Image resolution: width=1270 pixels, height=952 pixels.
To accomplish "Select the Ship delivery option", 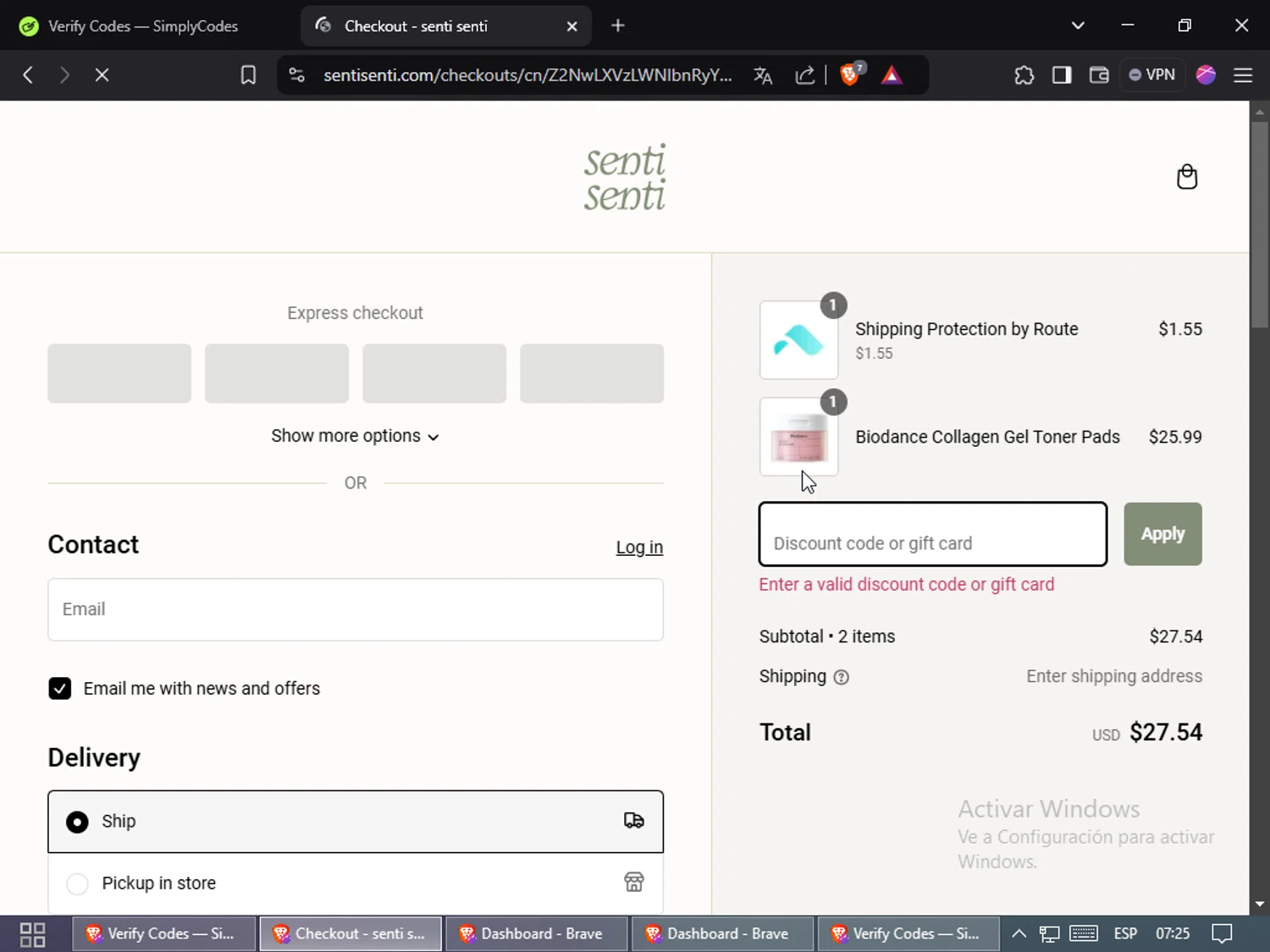I will click(x=356, y=822).
